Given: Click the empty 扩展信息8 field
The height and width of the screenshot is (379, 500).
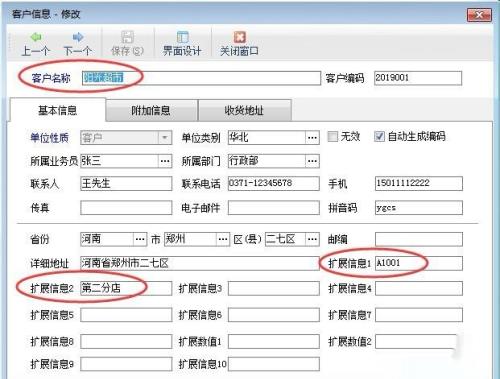Looking at the screenshot, I should [x=126, y=342].
